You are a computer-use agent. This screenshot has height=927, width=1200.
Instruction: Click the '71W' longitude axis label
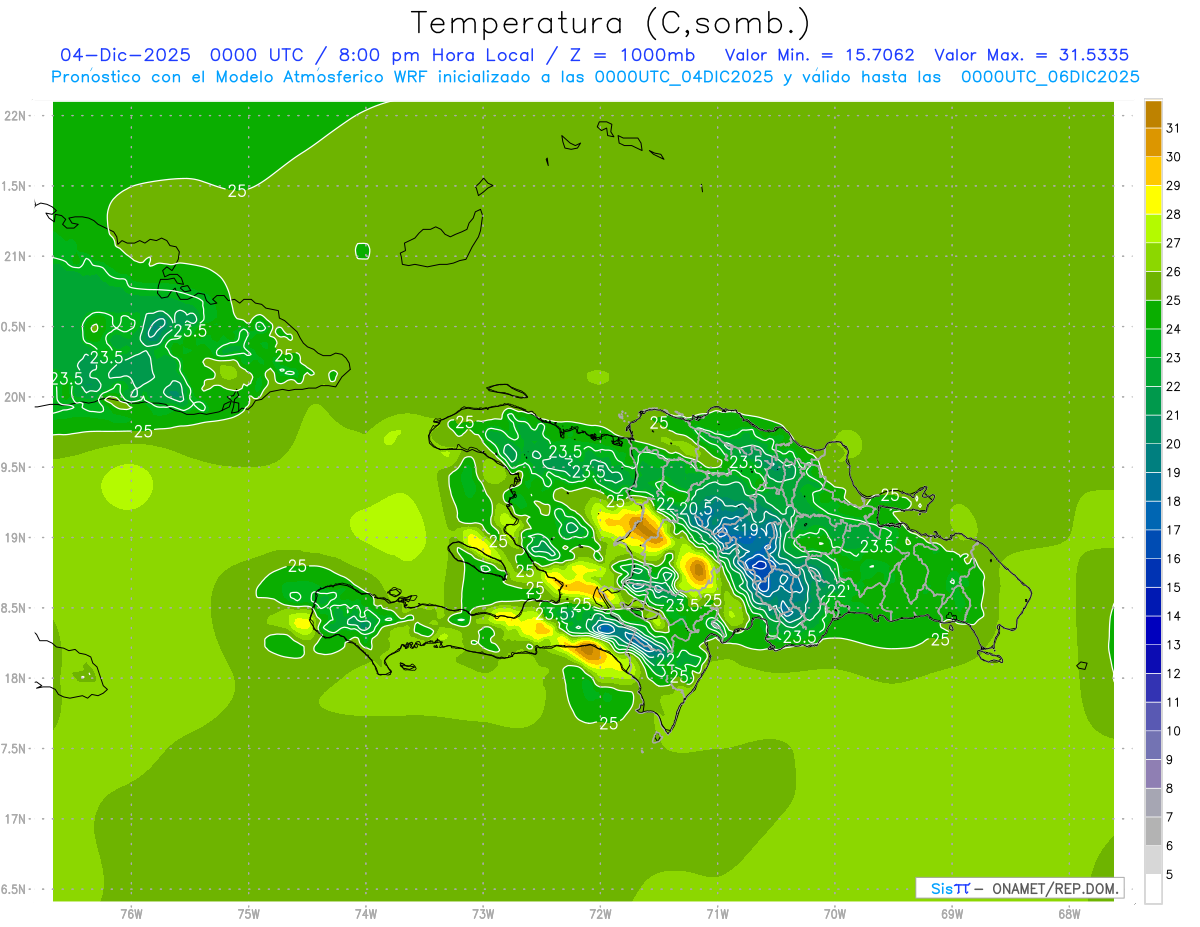pyautogui.click(x=717, y=913)
